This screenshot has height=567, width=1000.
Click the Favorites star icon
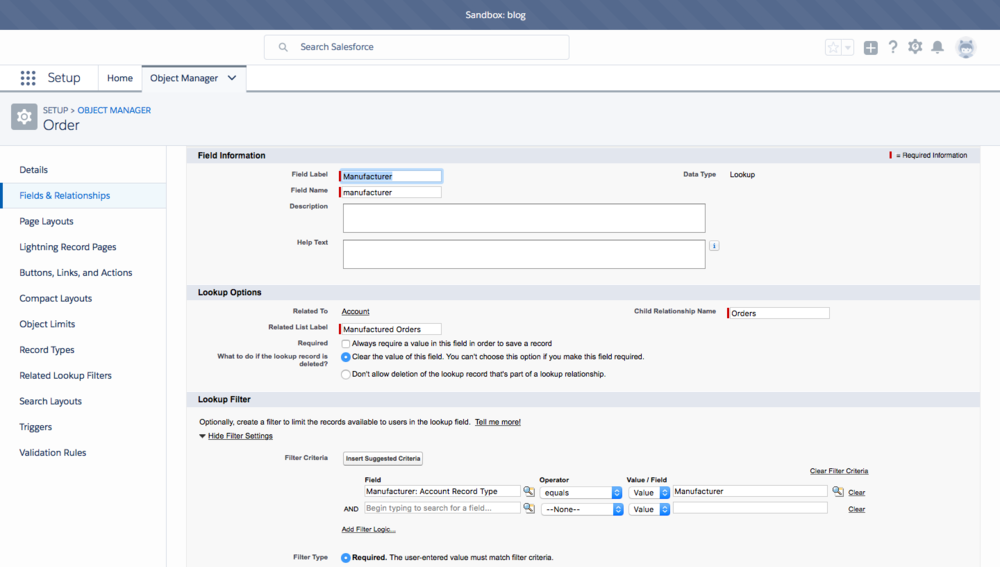833,47
